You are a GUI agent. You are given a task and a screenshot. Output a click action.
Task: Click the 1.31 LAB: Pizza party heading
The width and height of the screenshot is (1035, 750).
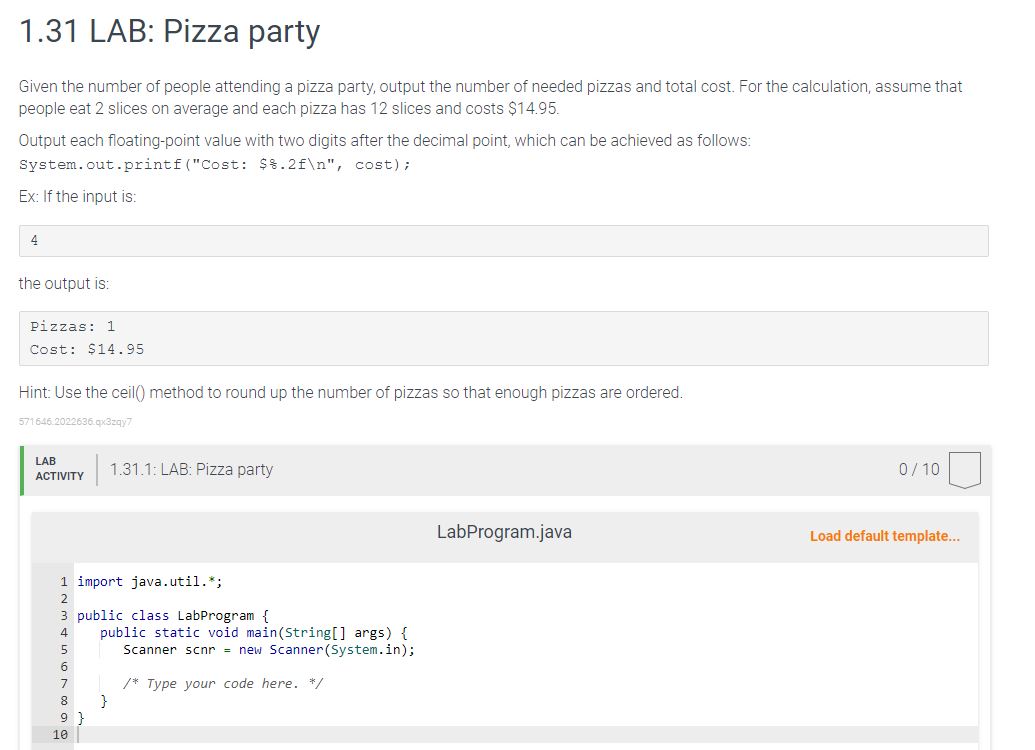click(x=168, y=31)
